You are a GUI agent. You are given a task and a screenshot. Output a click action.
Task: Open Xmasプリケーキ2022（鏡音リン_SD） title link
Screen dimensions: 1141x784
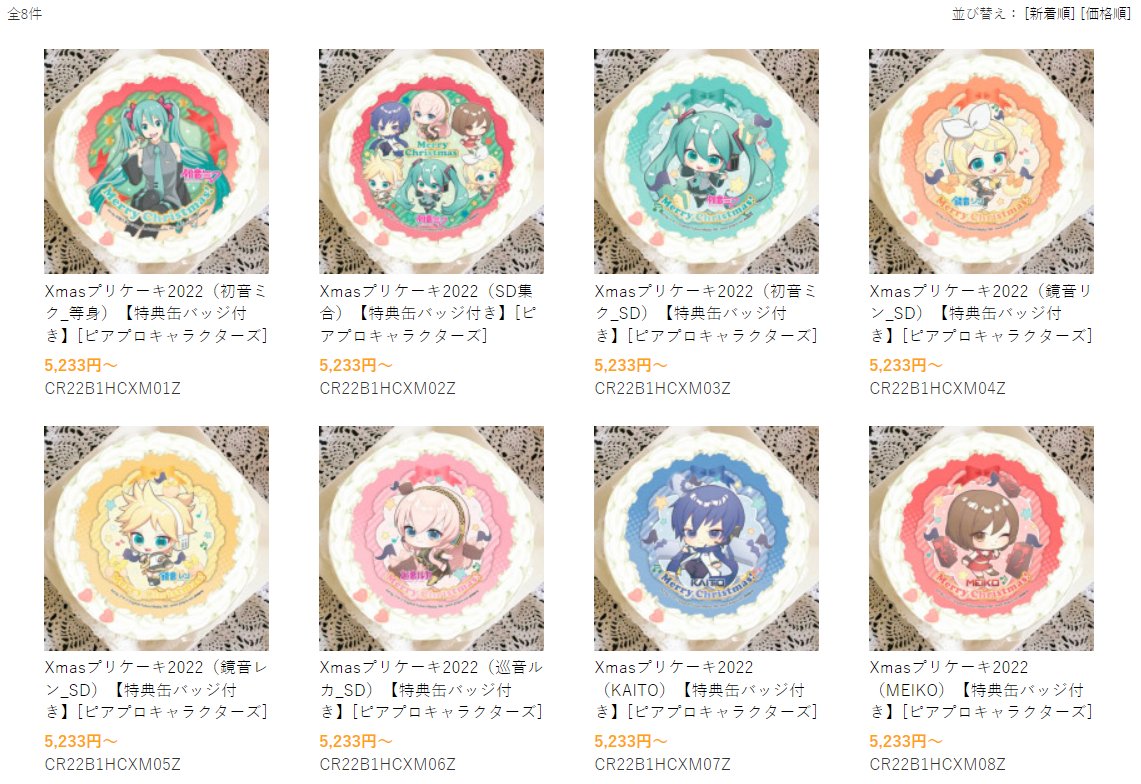click(982, 313)
